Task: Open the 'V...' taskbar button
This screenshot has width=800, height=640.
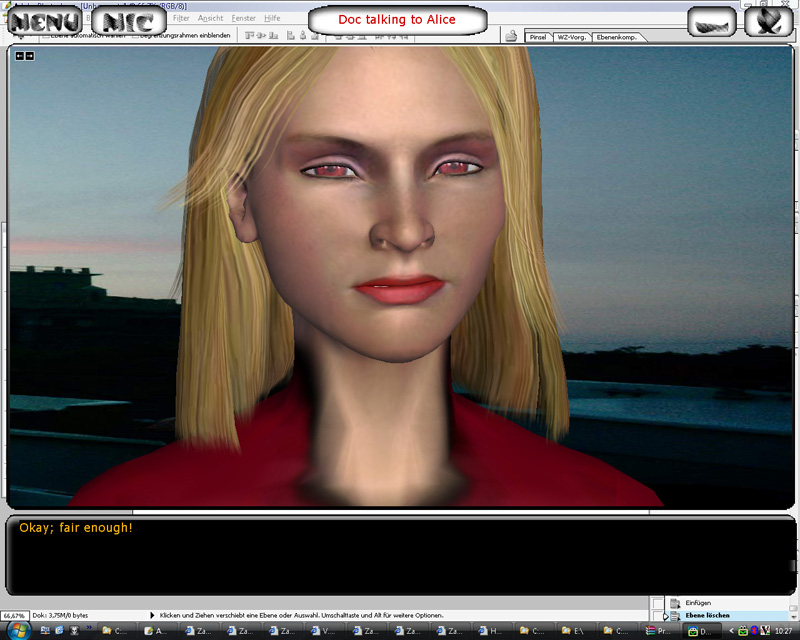Action: pos(327,631)
